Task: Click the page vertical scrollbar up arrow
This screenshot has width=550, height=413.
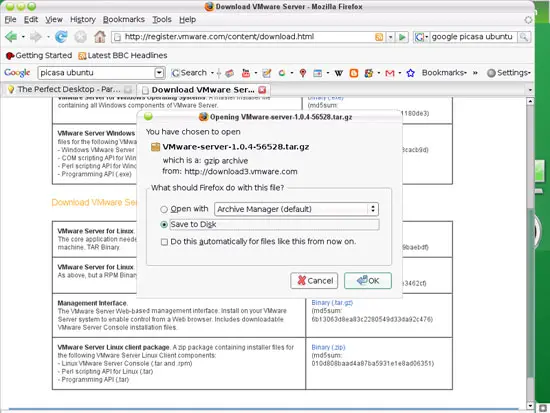Action: tap(530, 101)
